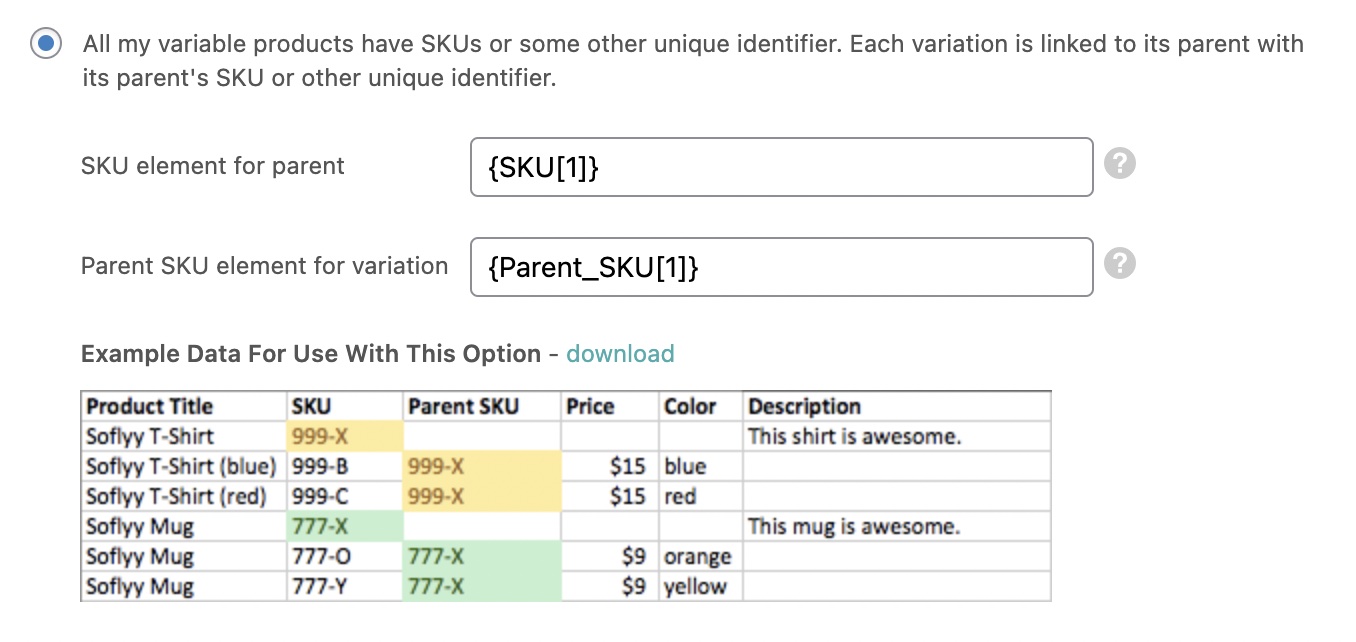Click the 'Parent SKU' column header in table
Image resolution: width=1356 pixels, height=642 pixels.
click(463, 406)
